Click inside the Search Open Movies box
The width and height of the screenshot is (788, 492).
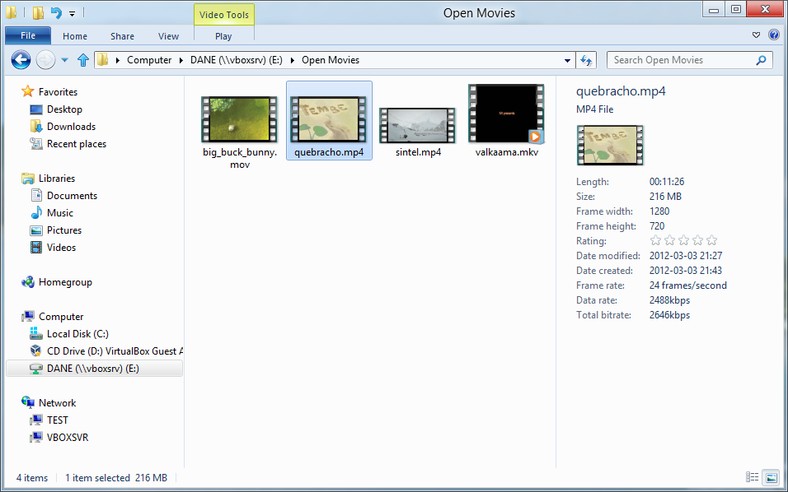(680, 60)
